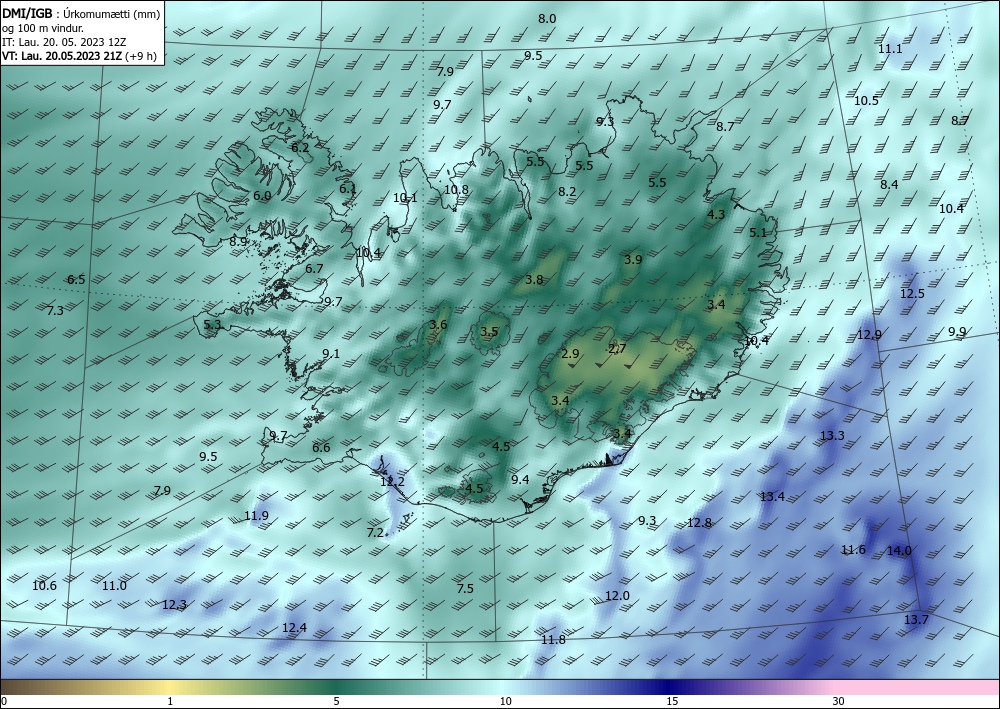Click the 12.8 value on the map

699,523
